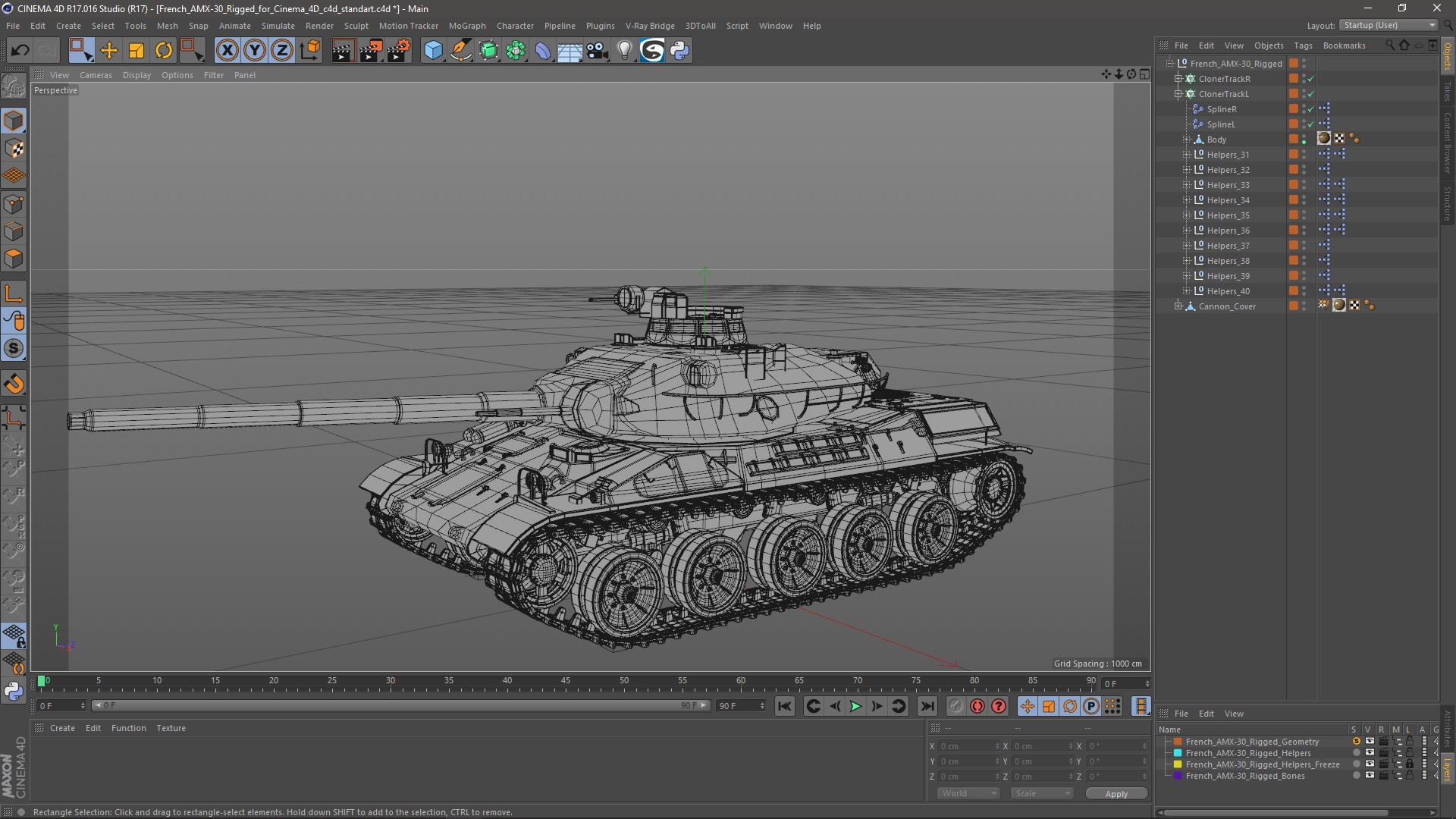Image resolution: width=1456 pixels, height=819 pixels.
Task: Click the French_AMX-30_Rigged_Helpers cyan swatch
Action: click(1178, 753)
